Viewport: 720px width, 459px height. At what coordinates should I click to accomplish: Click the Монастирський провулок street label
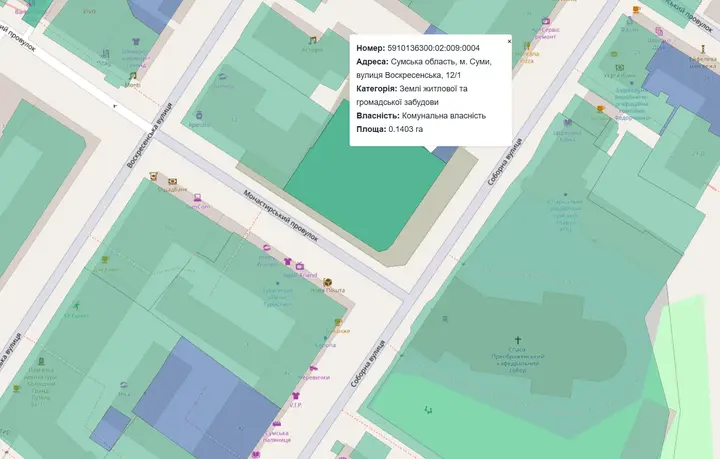tap(281, 216)
